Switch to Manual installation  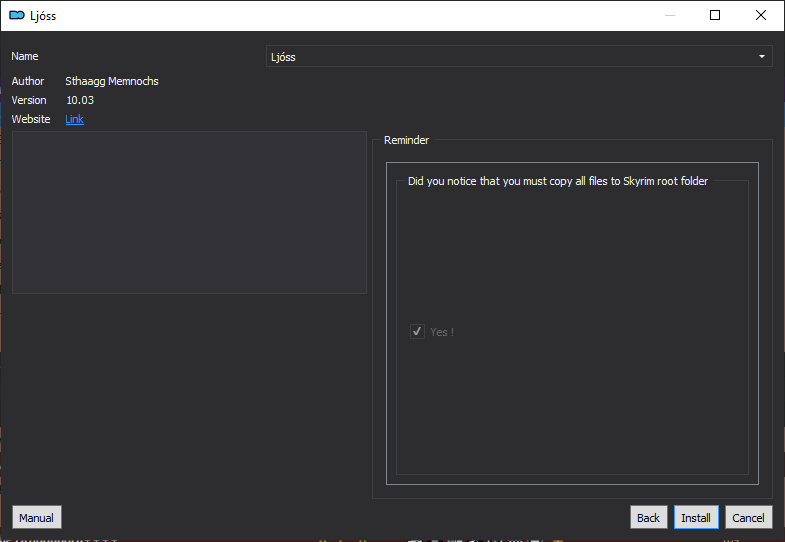tap(37, 517)
